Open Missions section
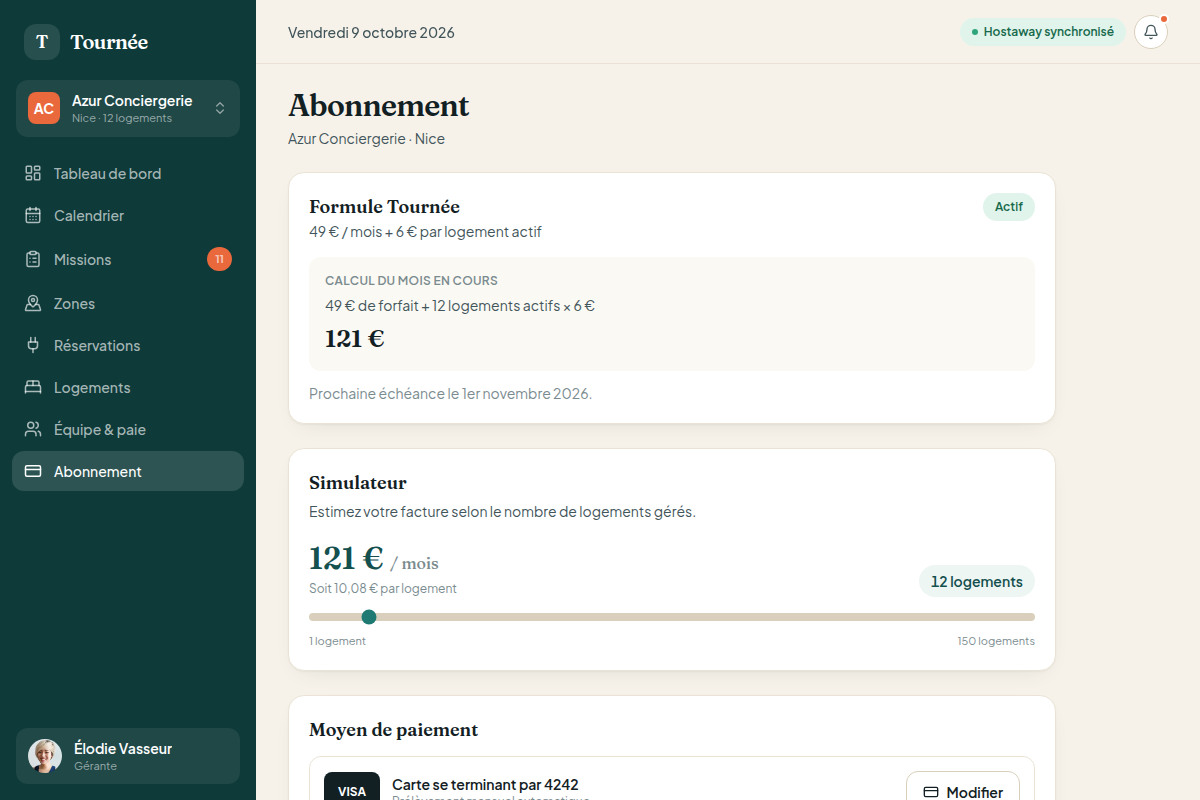1200x800 pixels. [x=128, y=259]
